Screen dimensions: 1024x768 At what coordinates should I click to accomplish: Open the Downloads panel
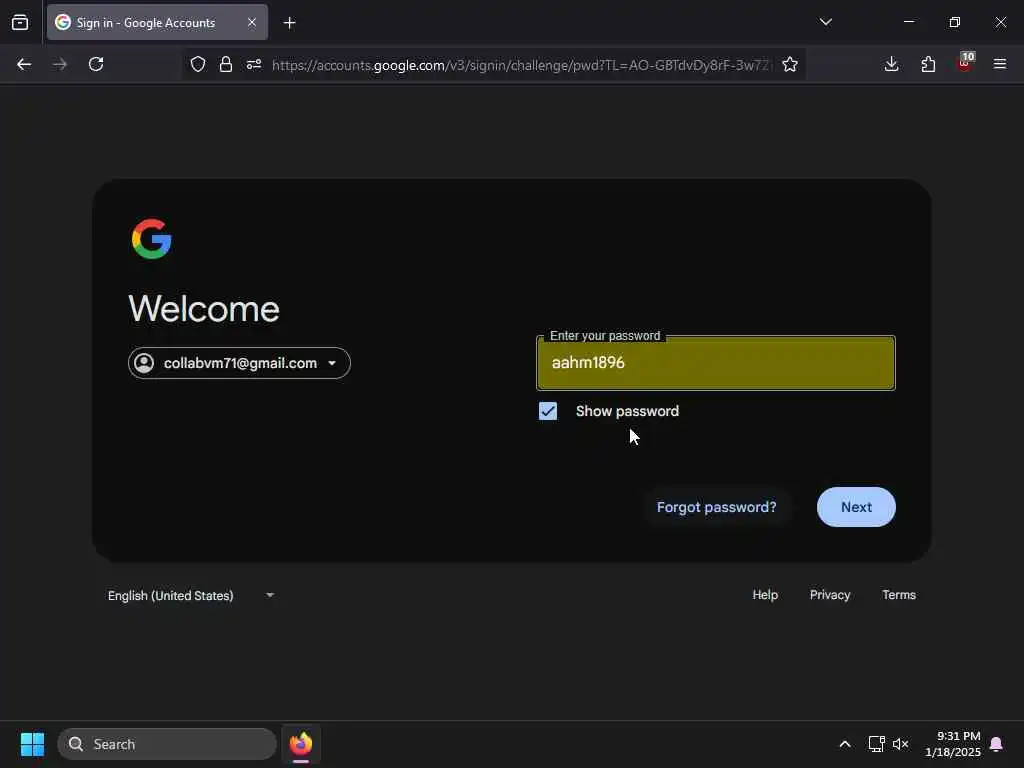tap(891, 64)
